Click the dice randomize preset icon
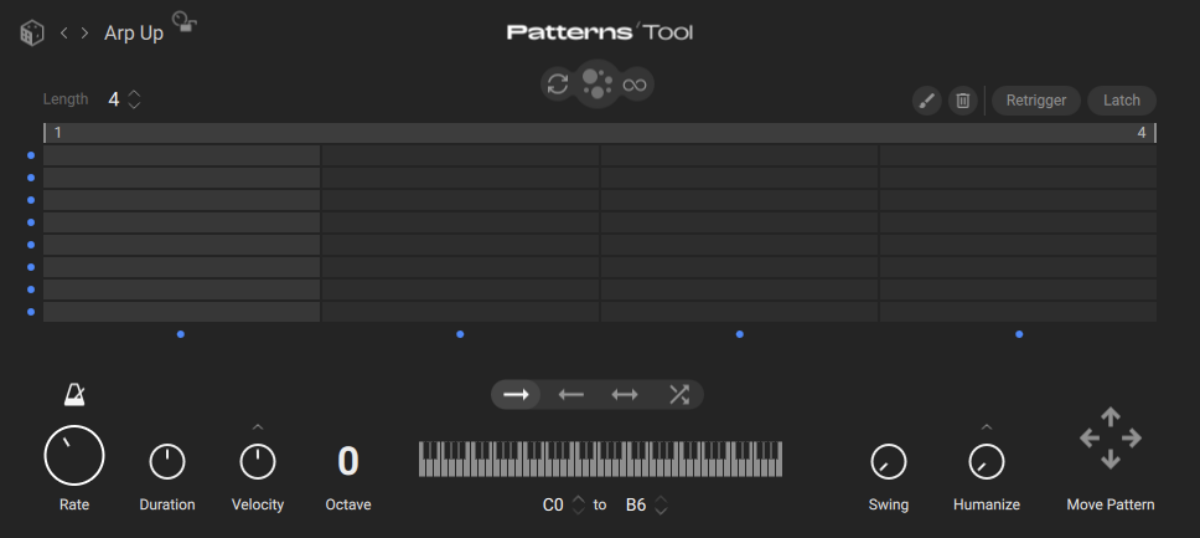The image size is (1200, 538). [32, 33]
